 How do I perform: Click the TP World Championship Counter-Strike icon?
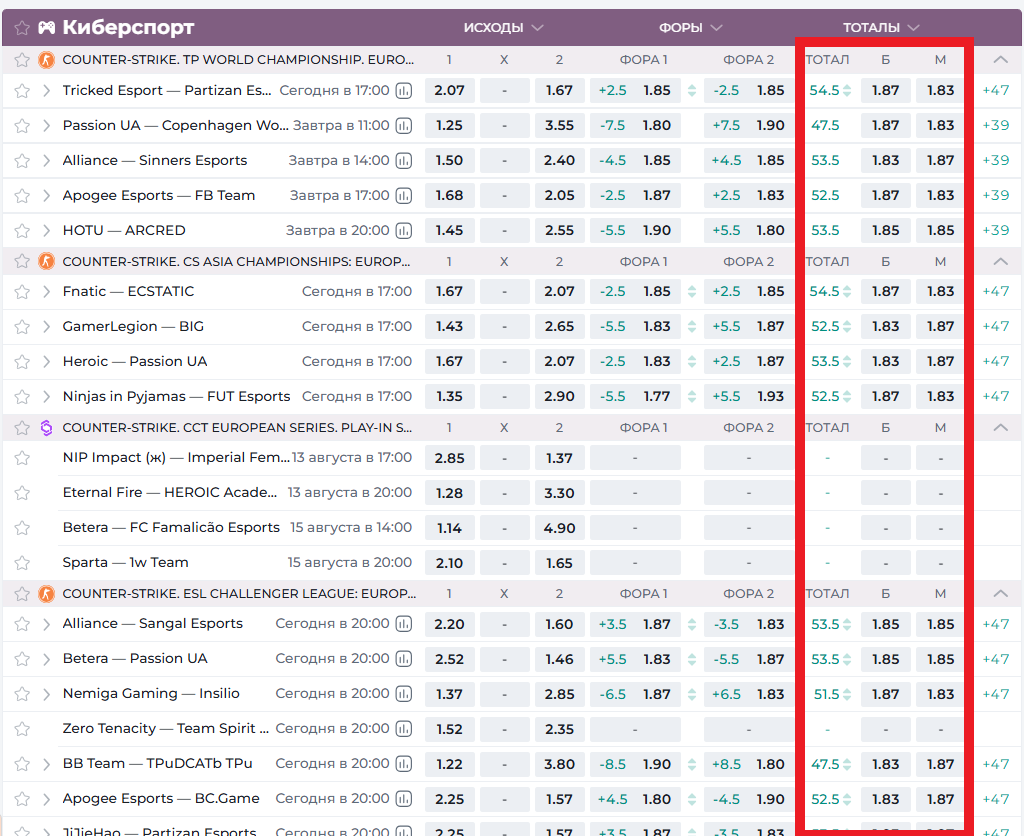46,60
